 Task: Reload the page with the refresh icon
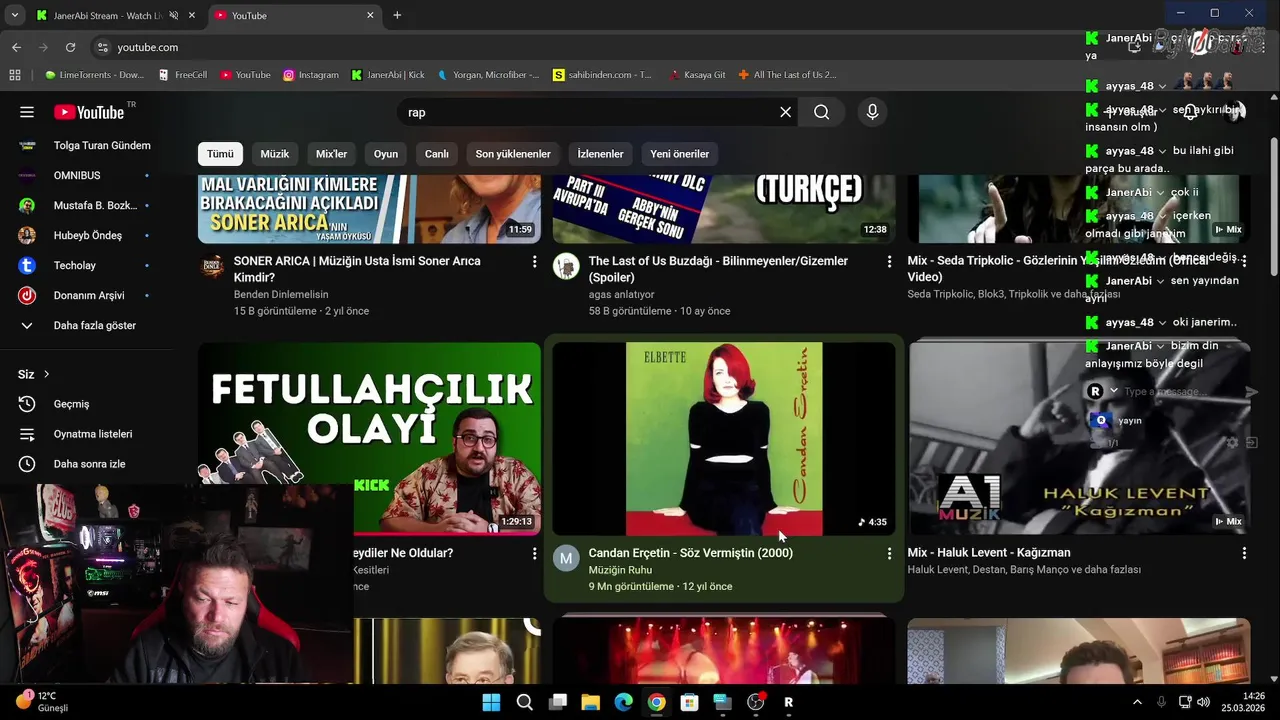(70, 47)
